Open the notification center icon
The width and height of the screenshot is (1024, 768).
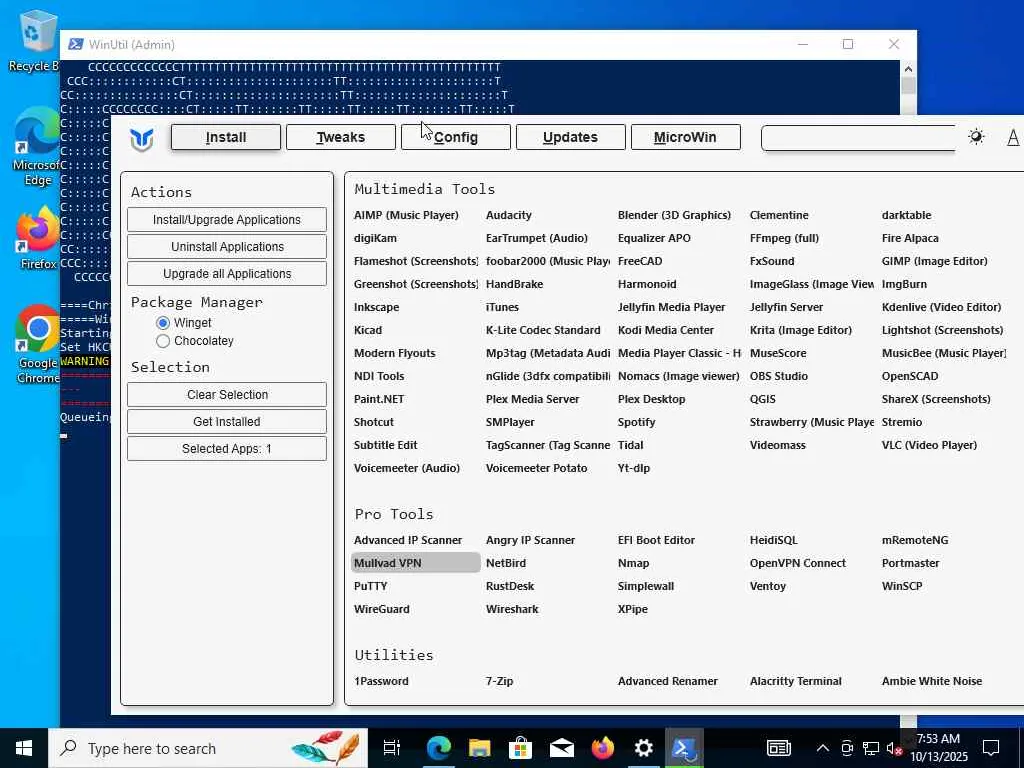tap(991, 748)
